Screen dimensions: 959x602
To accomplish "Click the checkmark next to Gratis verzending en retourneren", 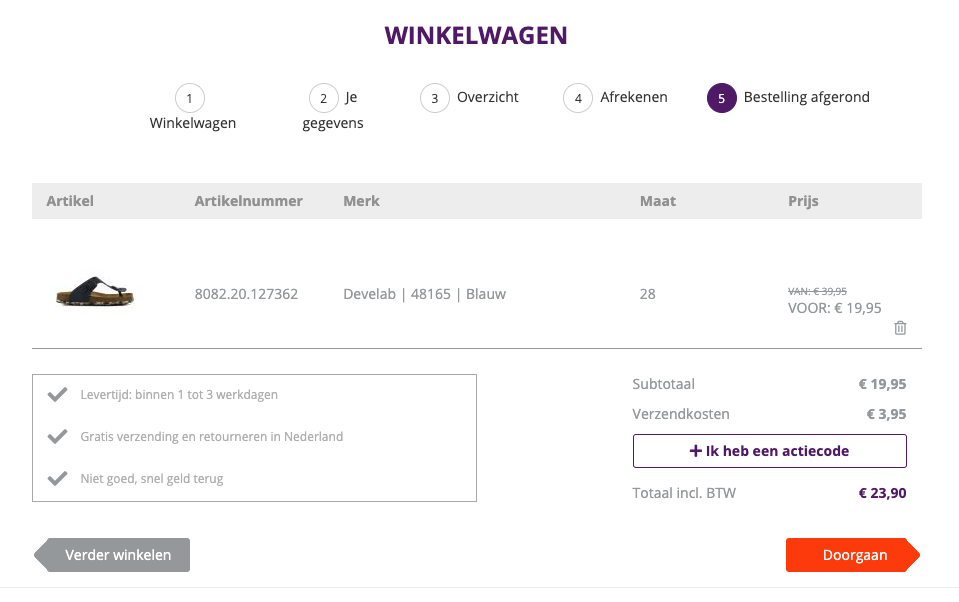I will 57,437.
